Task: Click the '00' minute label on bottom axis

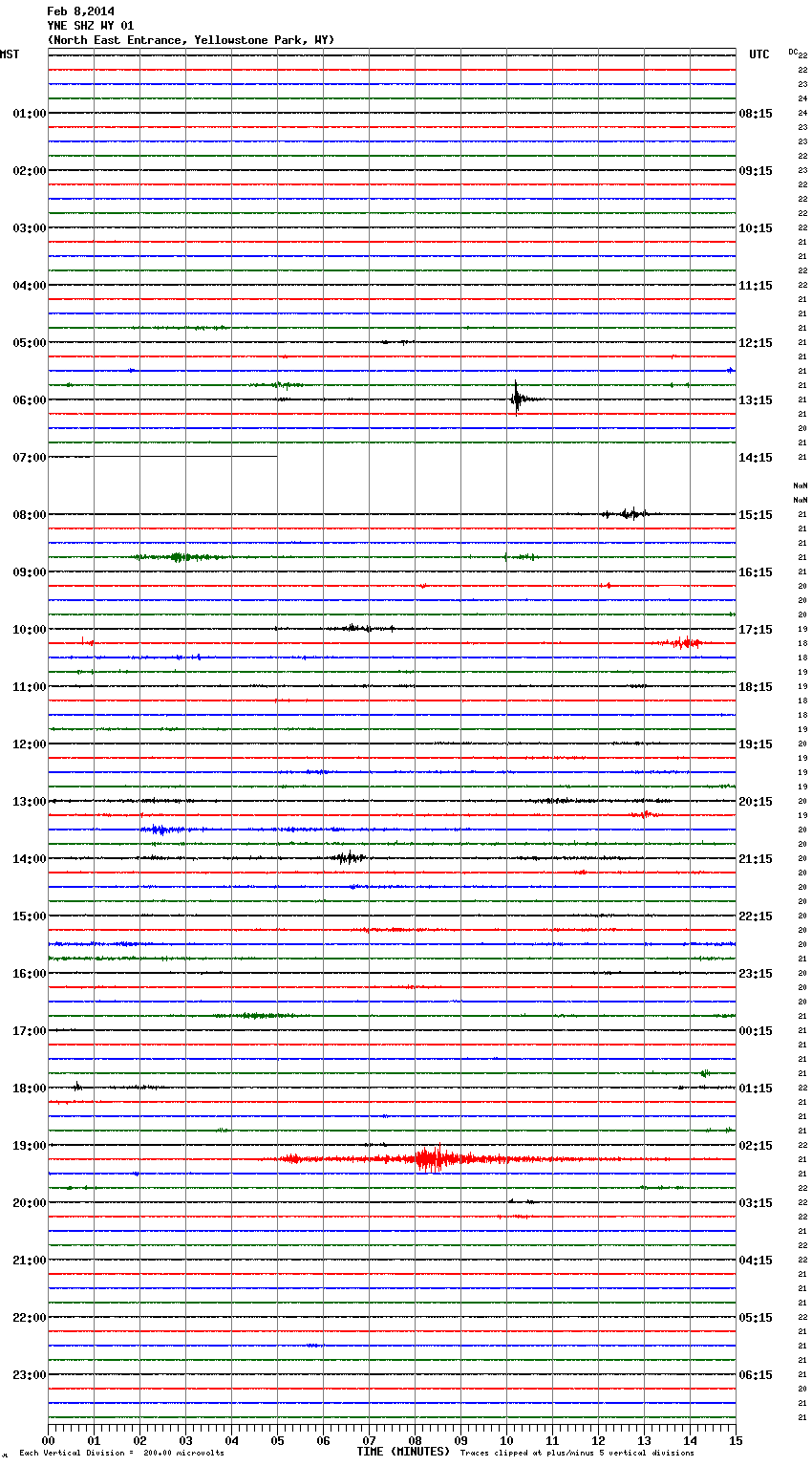Action: pos(48,1440)
